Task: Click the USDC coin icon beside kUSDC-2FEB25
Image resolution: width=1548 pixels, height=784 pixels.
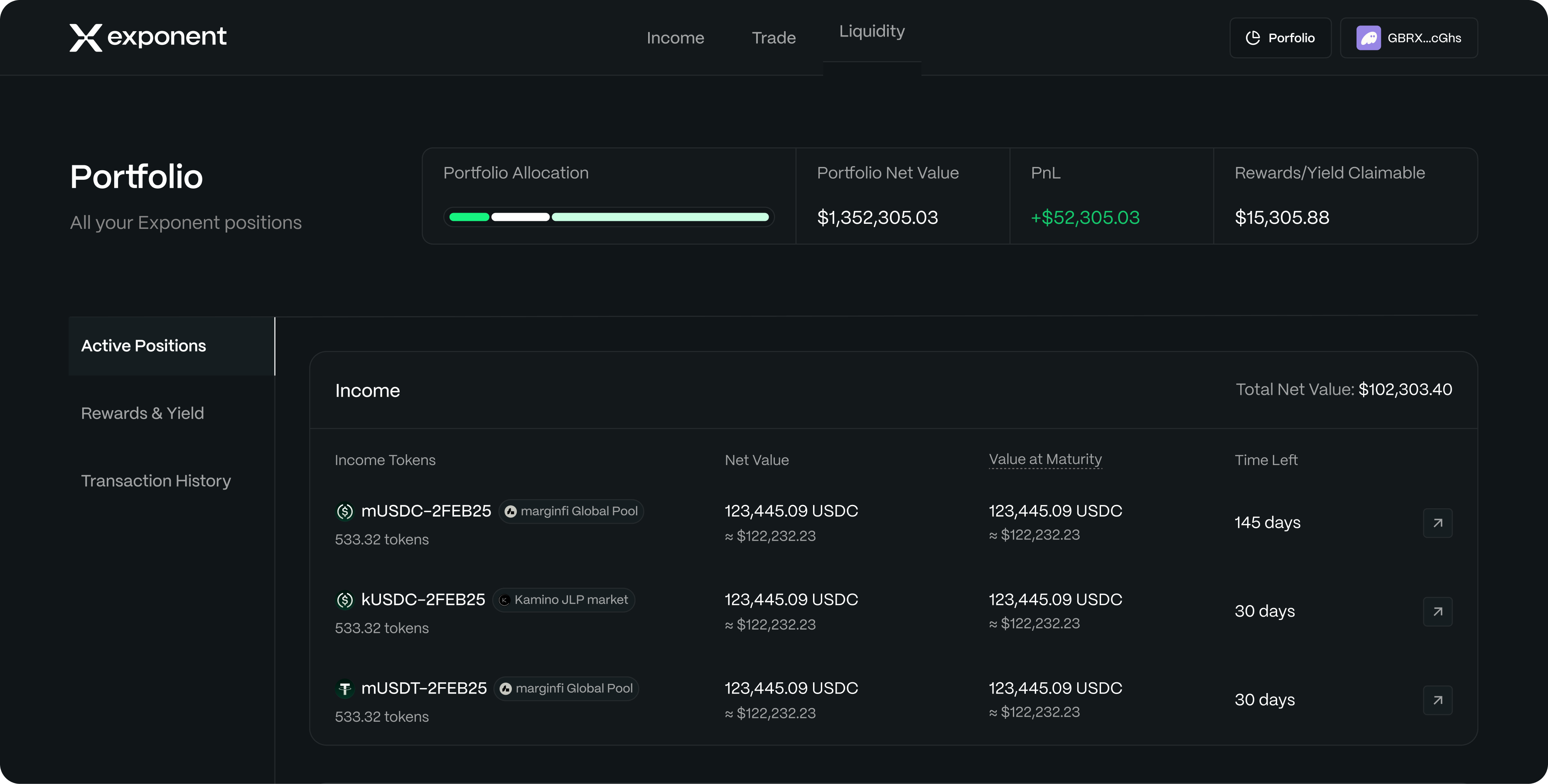Action: (345, 600)
